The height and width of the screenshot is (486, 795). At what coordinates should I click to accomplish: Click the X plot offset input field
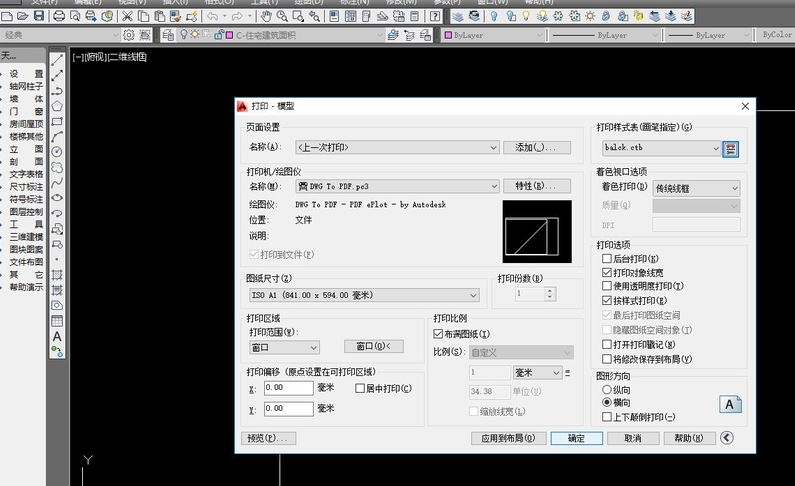288,388
